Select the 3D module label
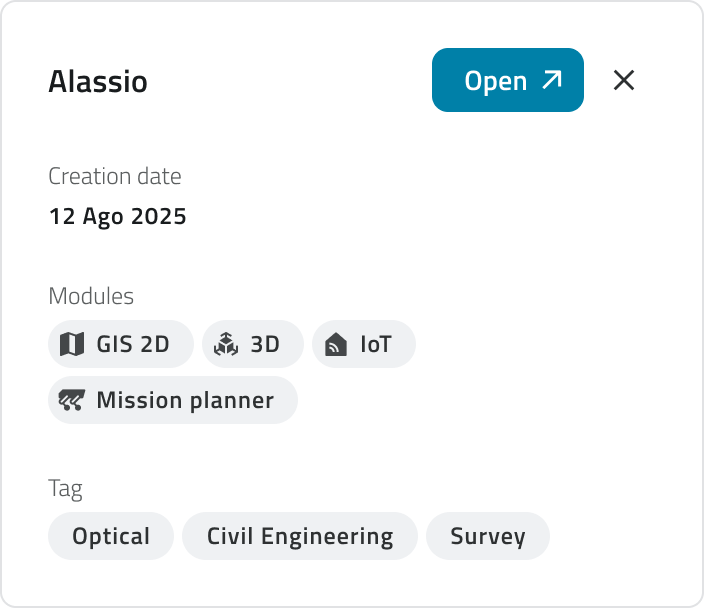Viewport: 704px width, 608px height. click(264, 345)
